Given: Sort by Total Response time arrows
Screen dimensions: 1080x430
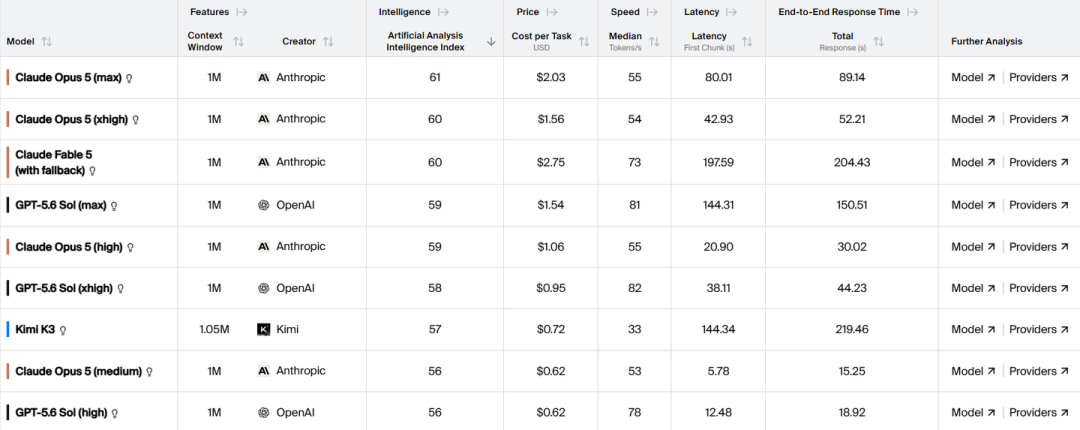Looking at the screenshot, I should 879,41.
